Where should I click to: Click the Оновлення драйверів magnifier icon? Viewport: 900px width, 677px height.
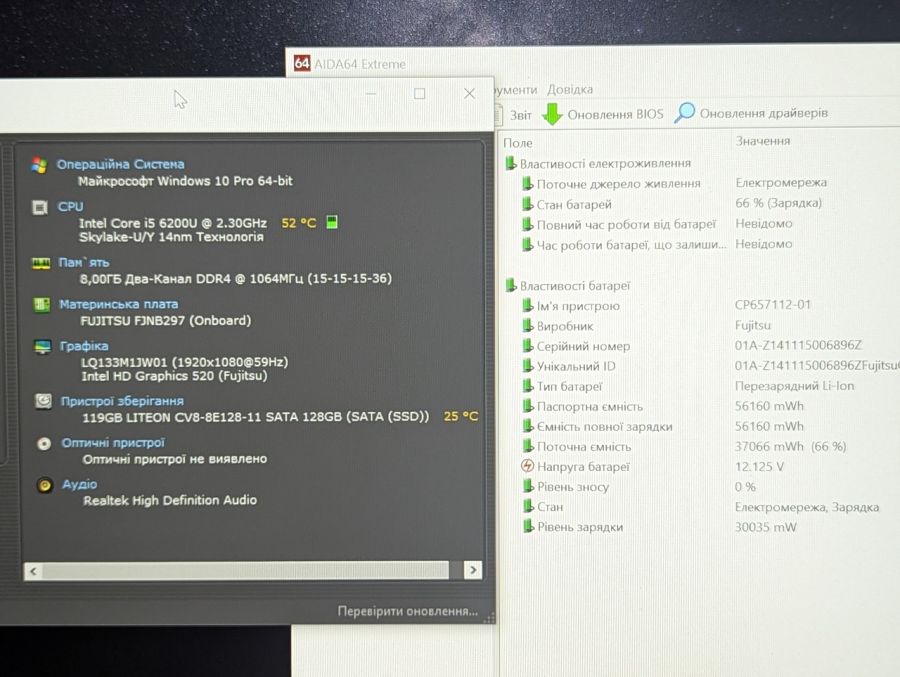[684, 113]
